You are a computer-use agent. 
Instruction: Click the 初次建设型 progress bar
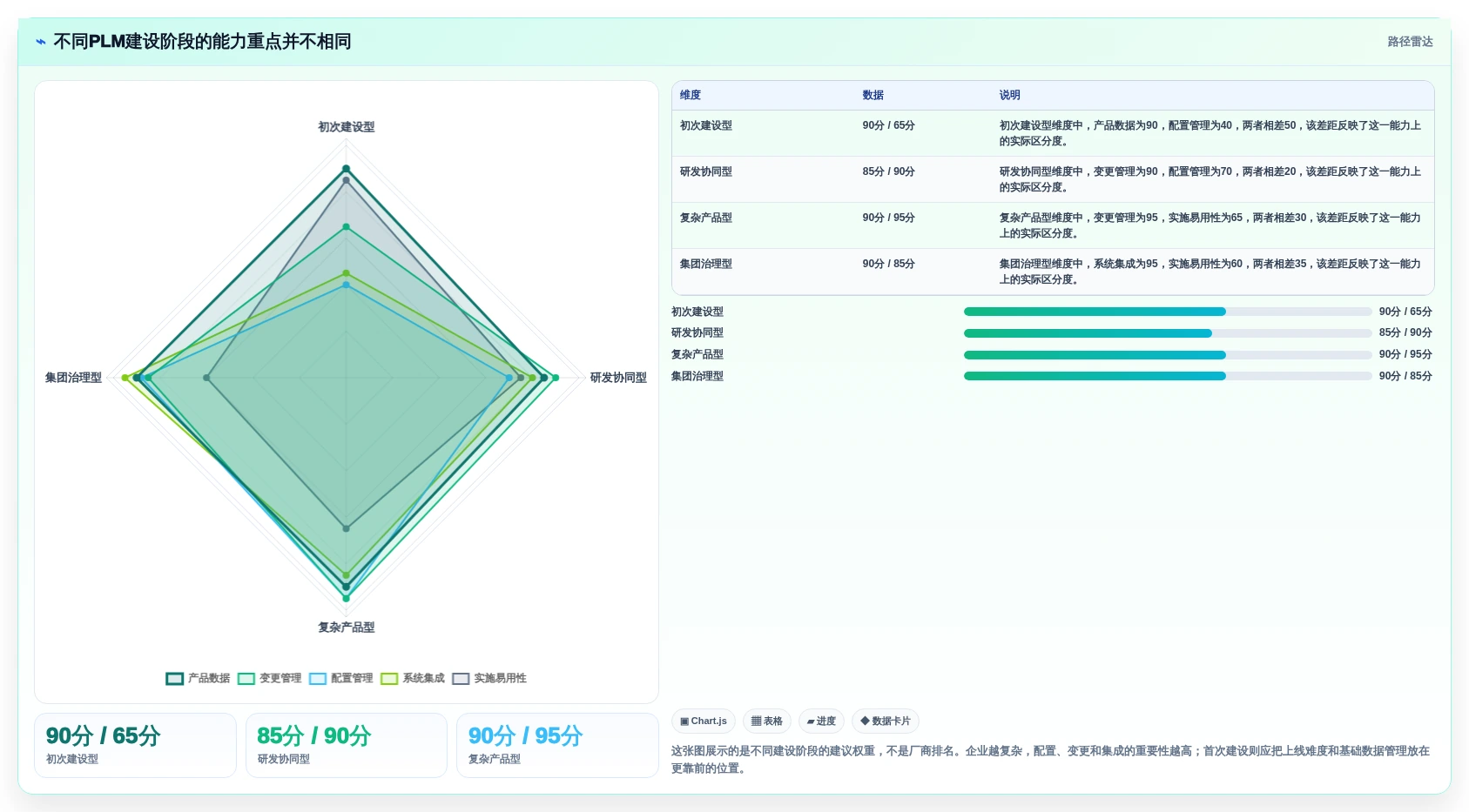[x=1168, y=312]
